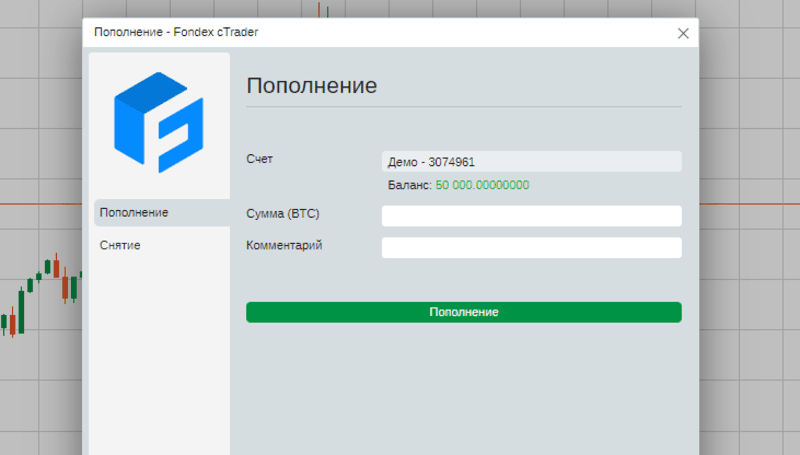This screenshot has width=800, height=455.
Task: Click the Fondex cube logo
Action: point(159,122)
